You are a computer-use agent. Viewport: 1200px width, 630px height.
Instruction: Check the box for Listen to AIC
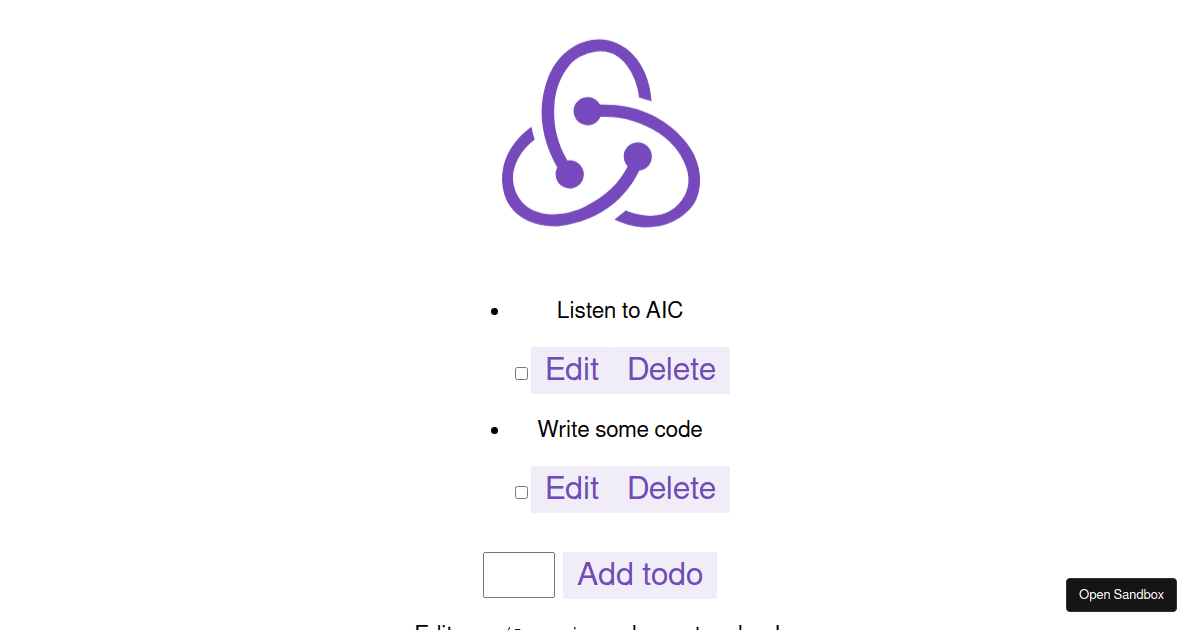pos(521,373)
